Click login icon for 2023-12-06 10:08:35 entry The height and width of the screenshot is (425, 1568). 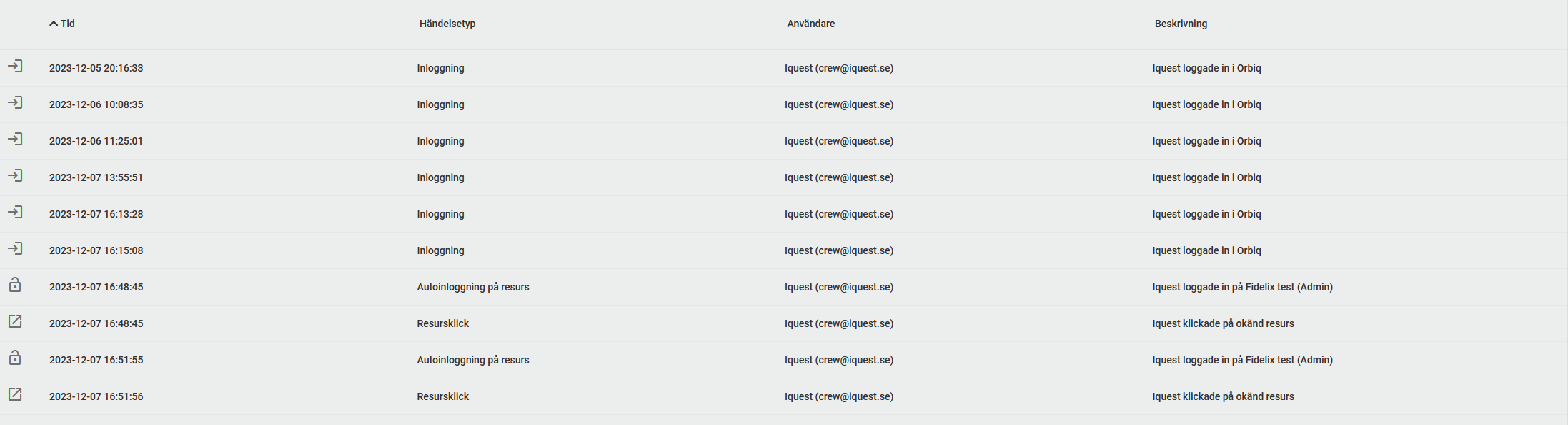(15, 103)
